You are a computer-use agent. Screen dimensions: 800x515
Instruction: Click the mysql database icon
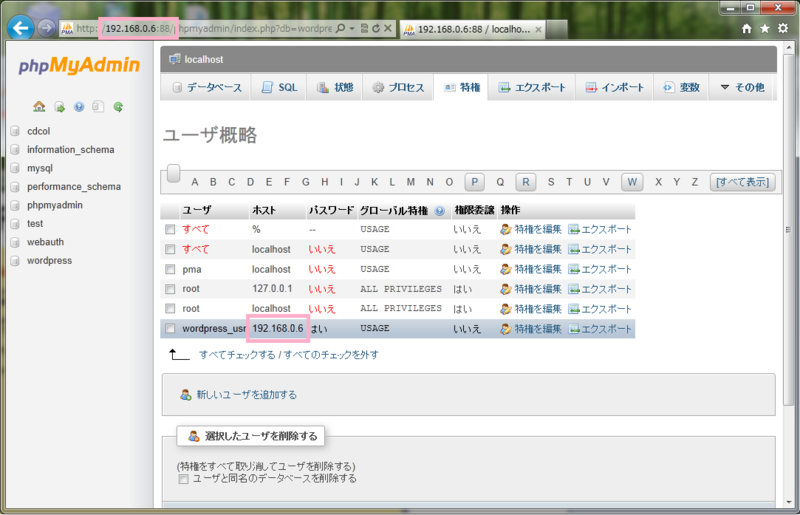(15, 168)
